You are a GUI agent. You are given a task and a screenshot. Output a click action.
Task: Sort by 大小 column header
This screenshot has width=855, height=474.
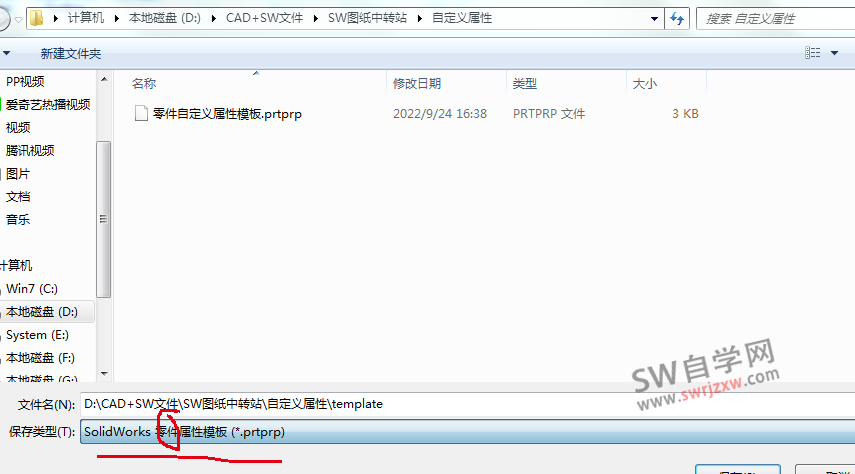(645, 83)
